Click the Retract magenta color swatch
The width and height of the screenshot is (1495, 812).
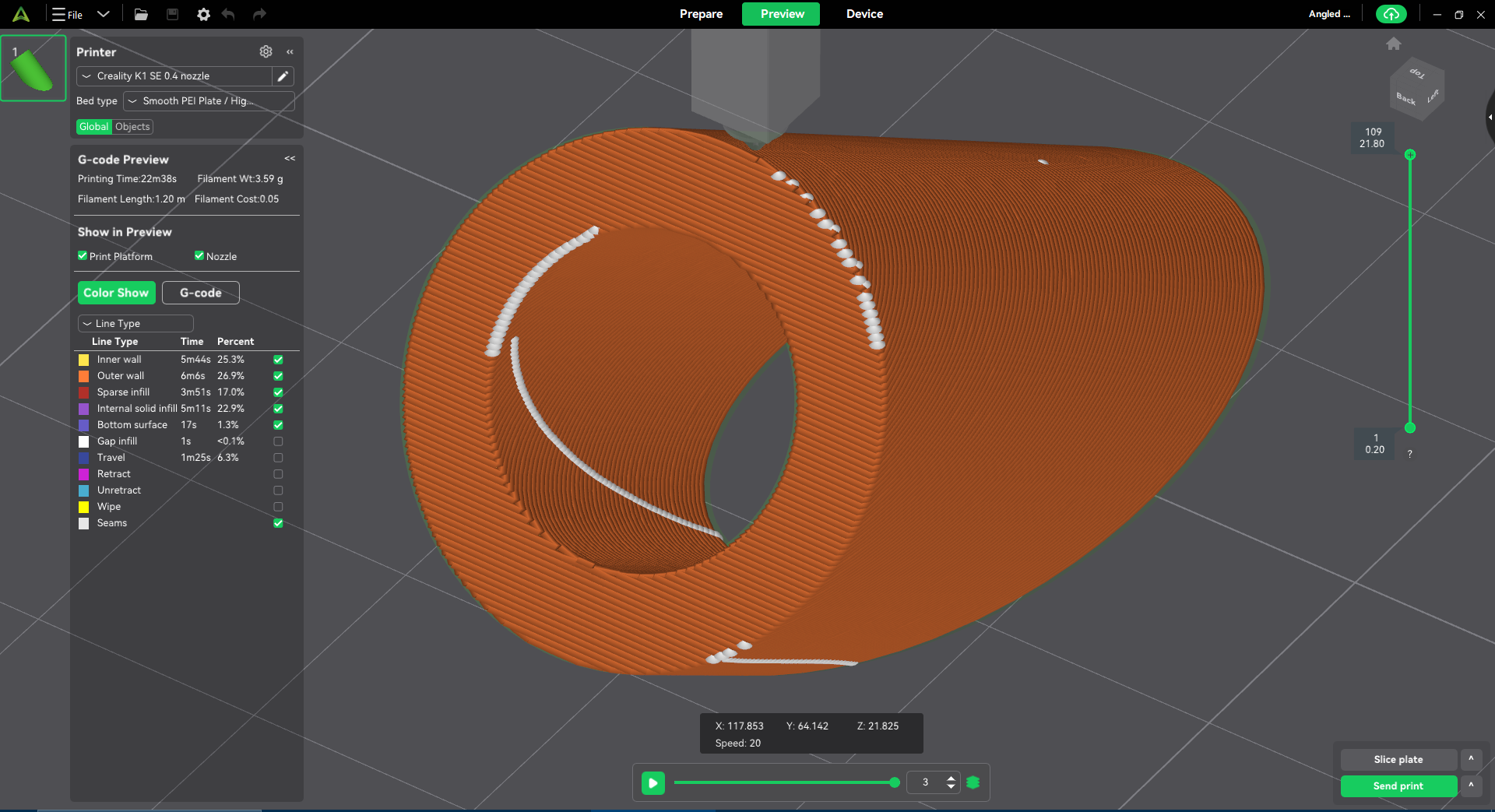tap(83, 474)
